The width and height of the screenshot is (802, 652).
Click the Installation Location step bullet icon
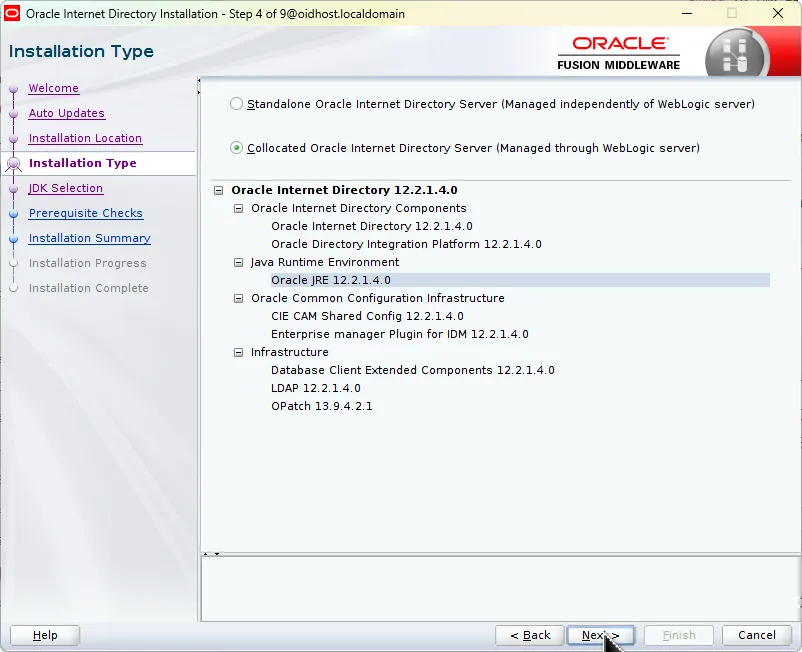click(x=14, y=139)
